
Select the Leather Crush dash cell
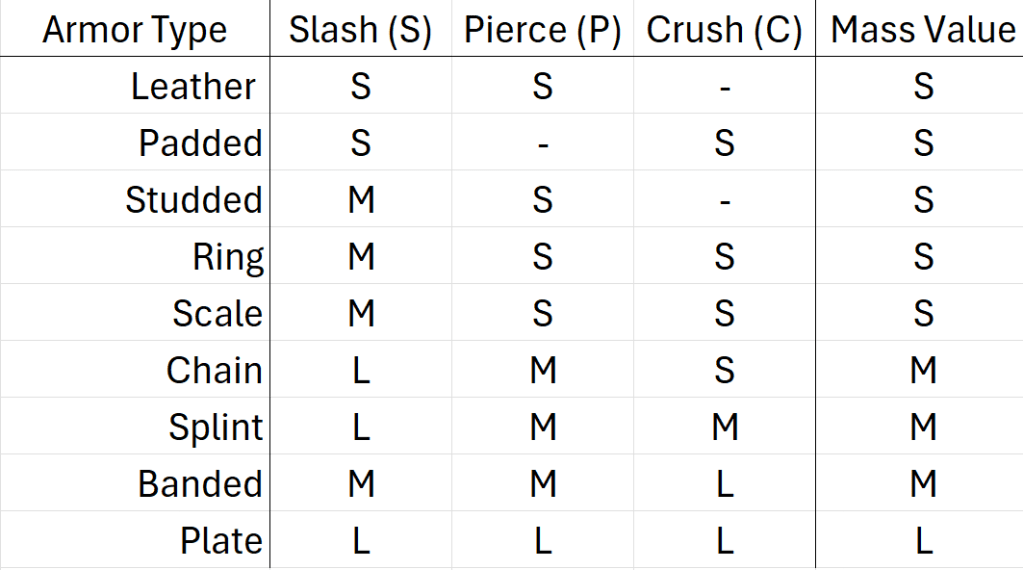724,87
